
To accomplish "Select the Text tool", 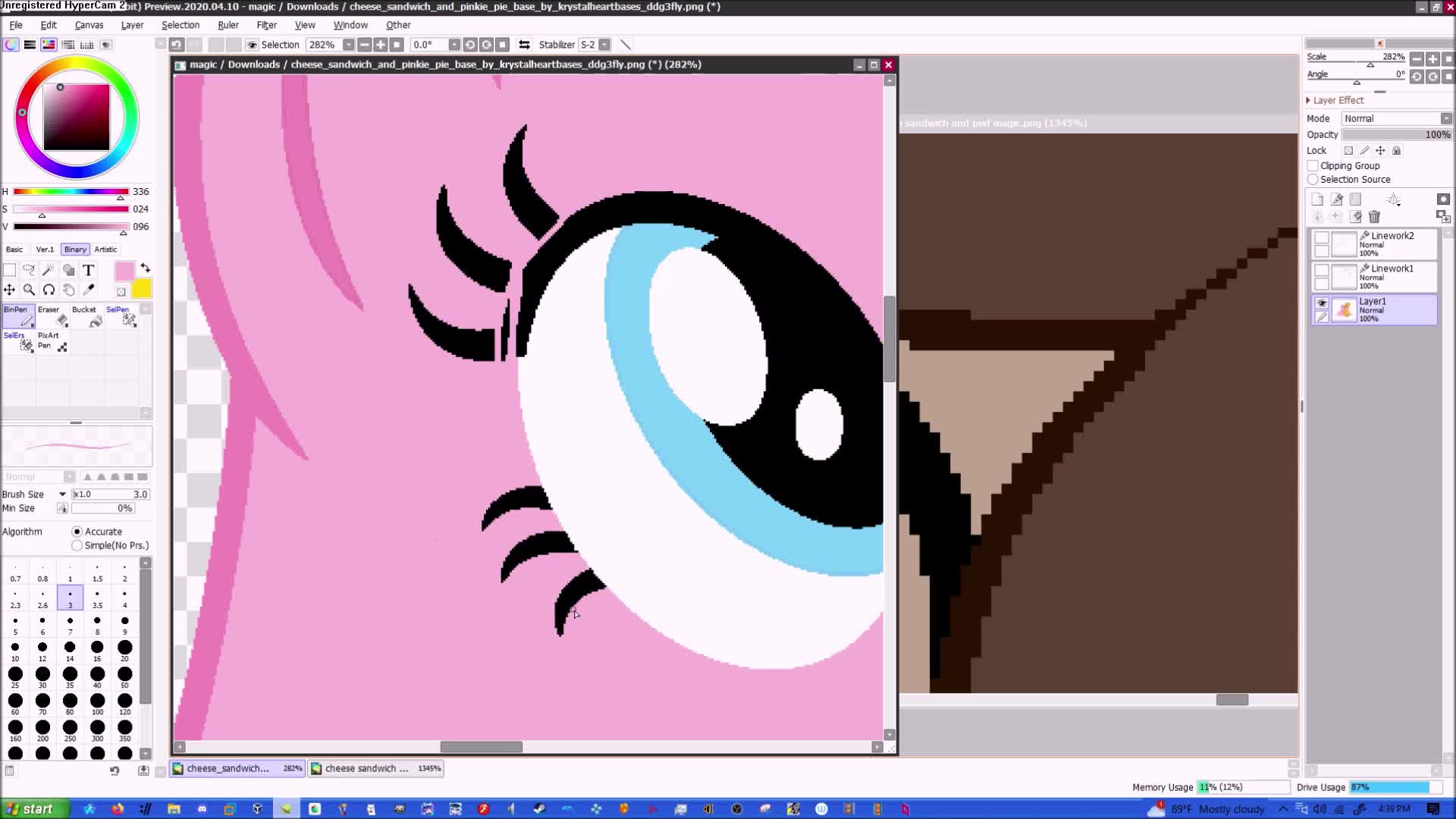I will click(x=88, y=270).
